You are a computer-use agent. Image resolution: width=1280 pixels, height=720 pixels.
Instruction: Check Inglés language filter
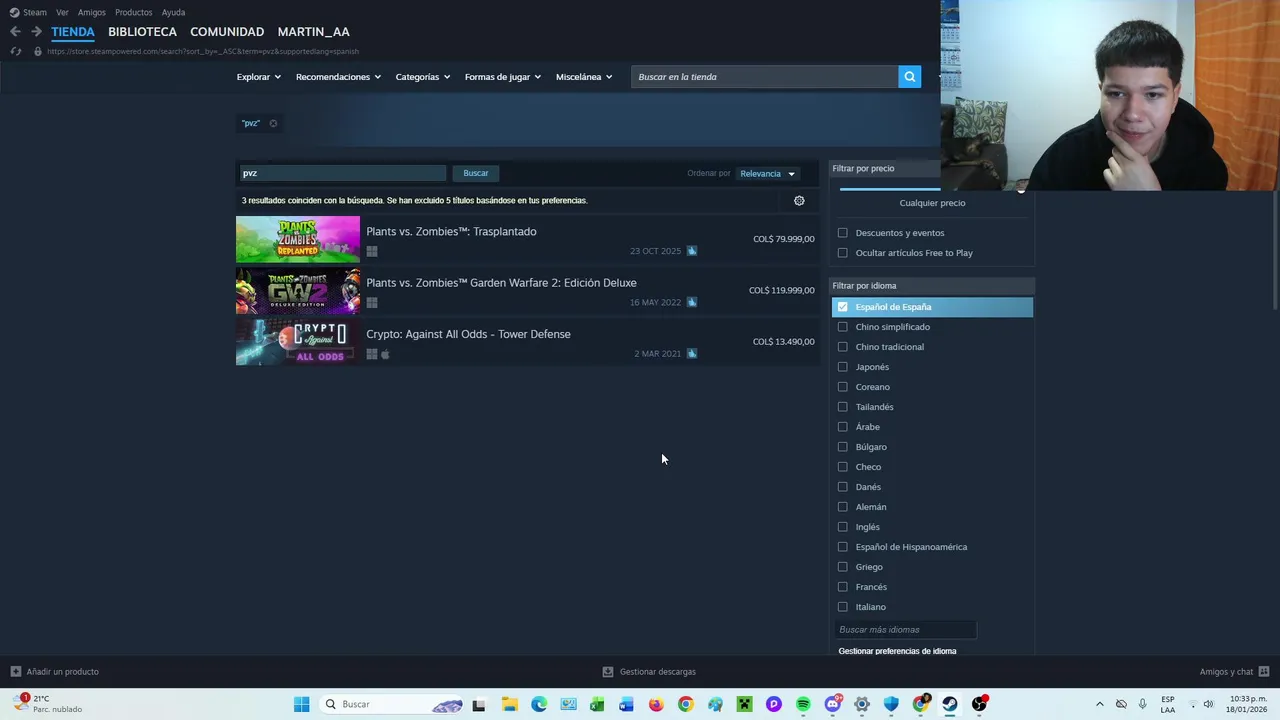coord(842,527)
